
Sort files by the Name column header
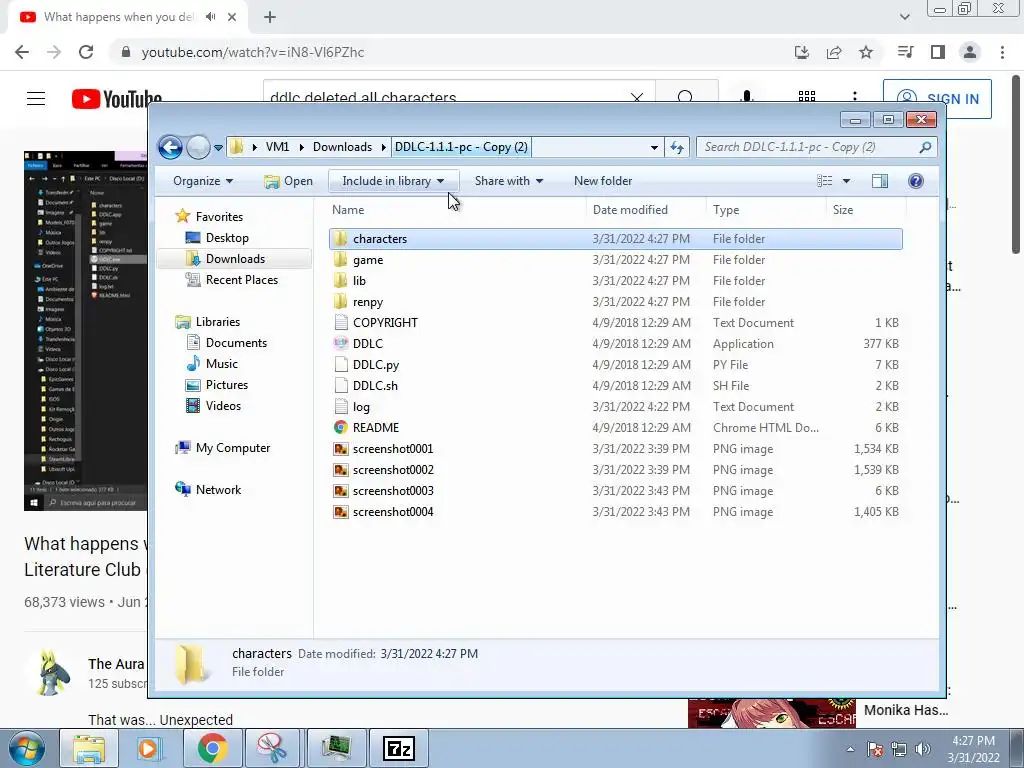[348, 210]
